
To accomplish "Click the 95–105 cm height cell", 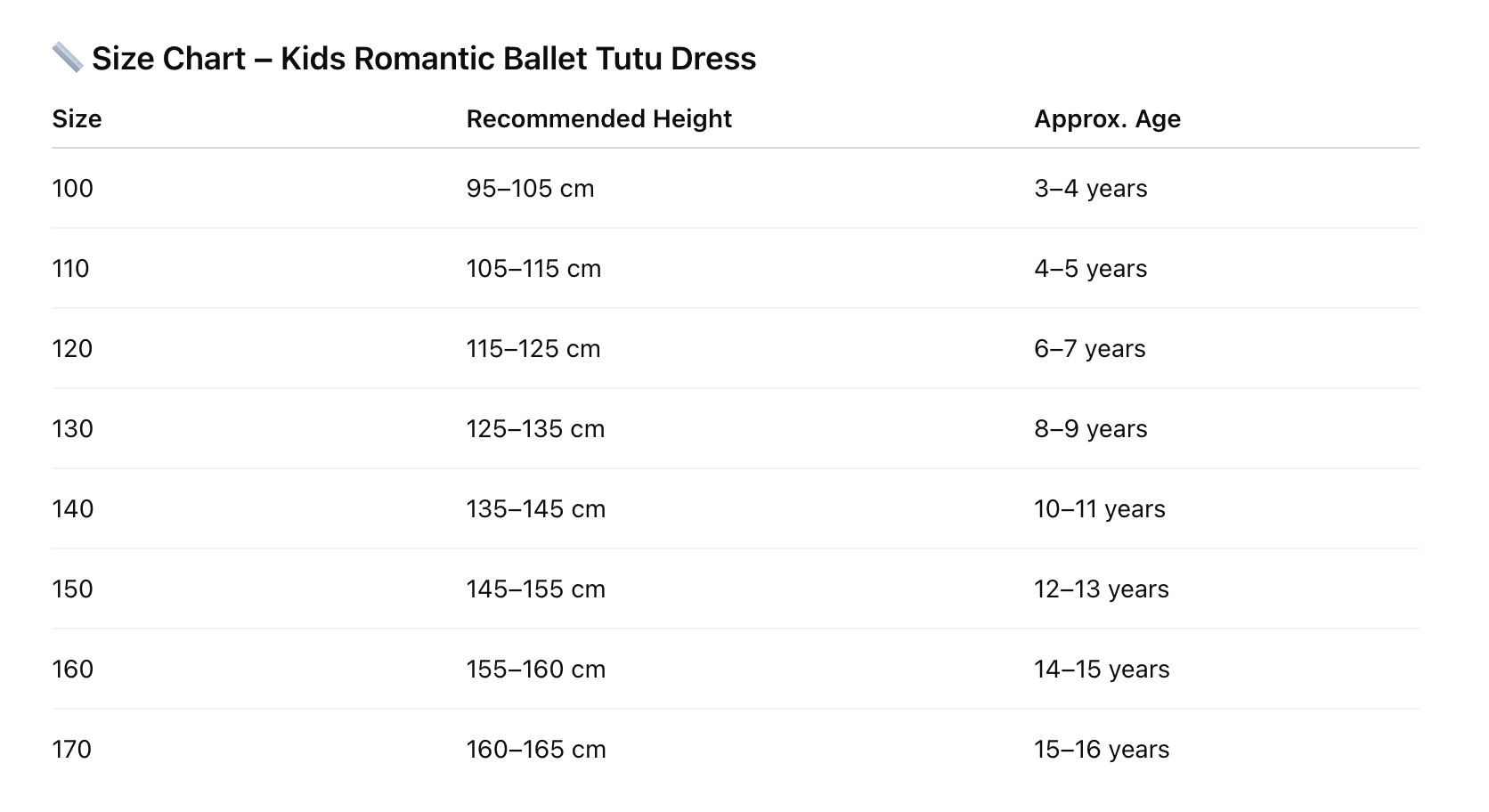I will point(530,189).
